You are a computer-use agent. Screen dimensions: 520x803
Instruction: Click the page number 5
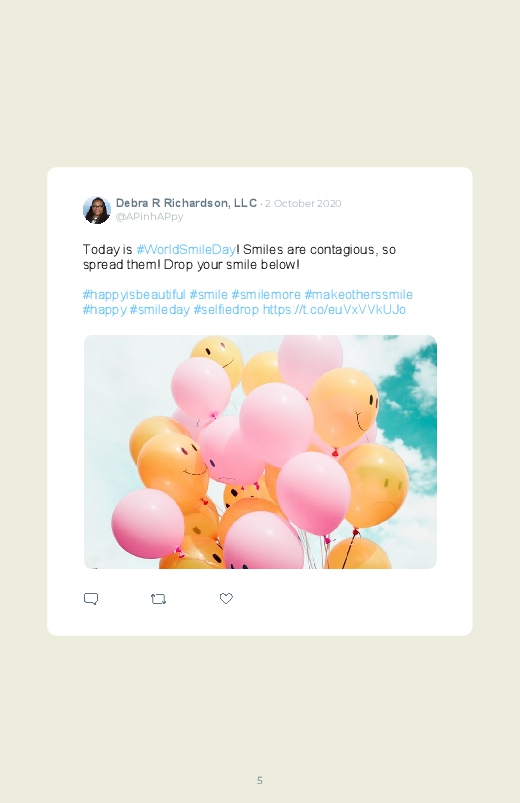click(260, 780)
